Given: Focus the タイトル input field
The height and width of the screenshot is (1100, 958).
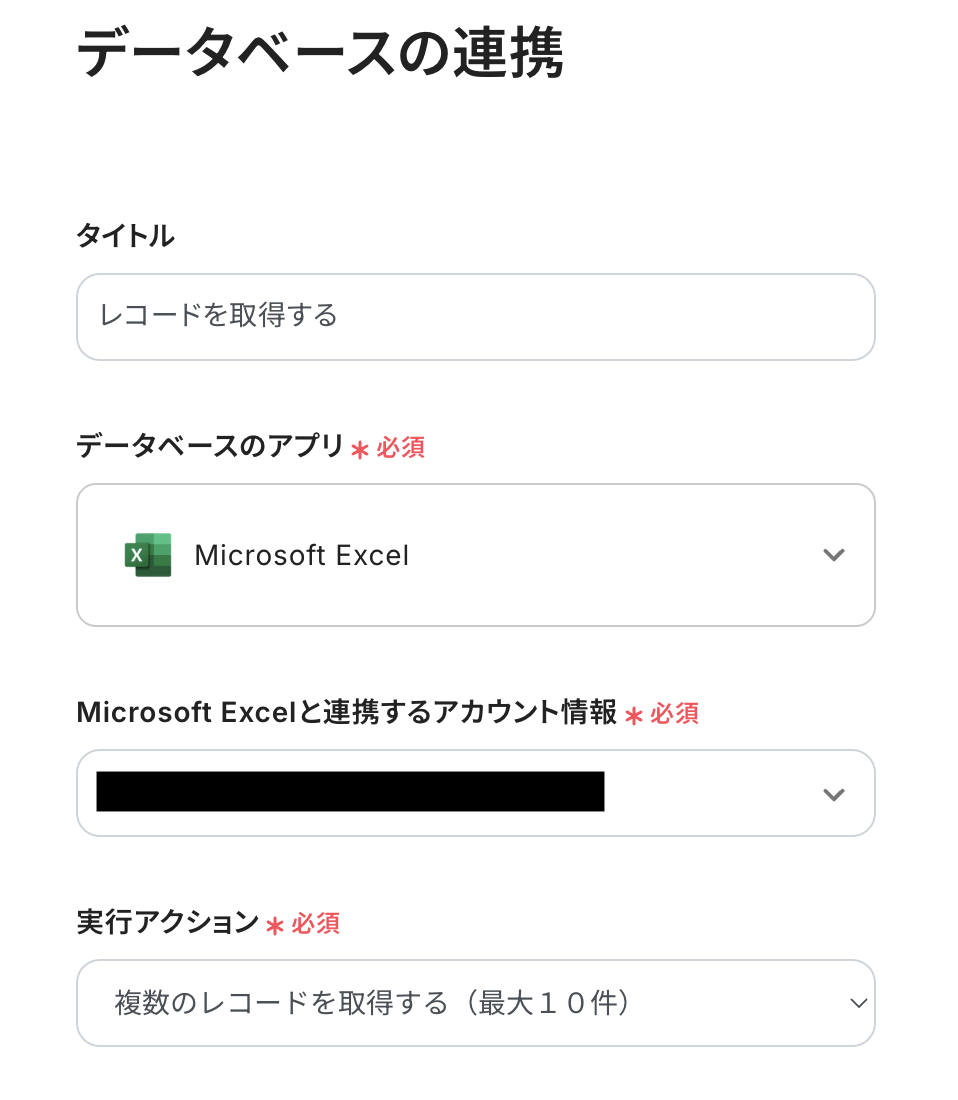Looking at the screenshot, I should [x=475, y=317].
